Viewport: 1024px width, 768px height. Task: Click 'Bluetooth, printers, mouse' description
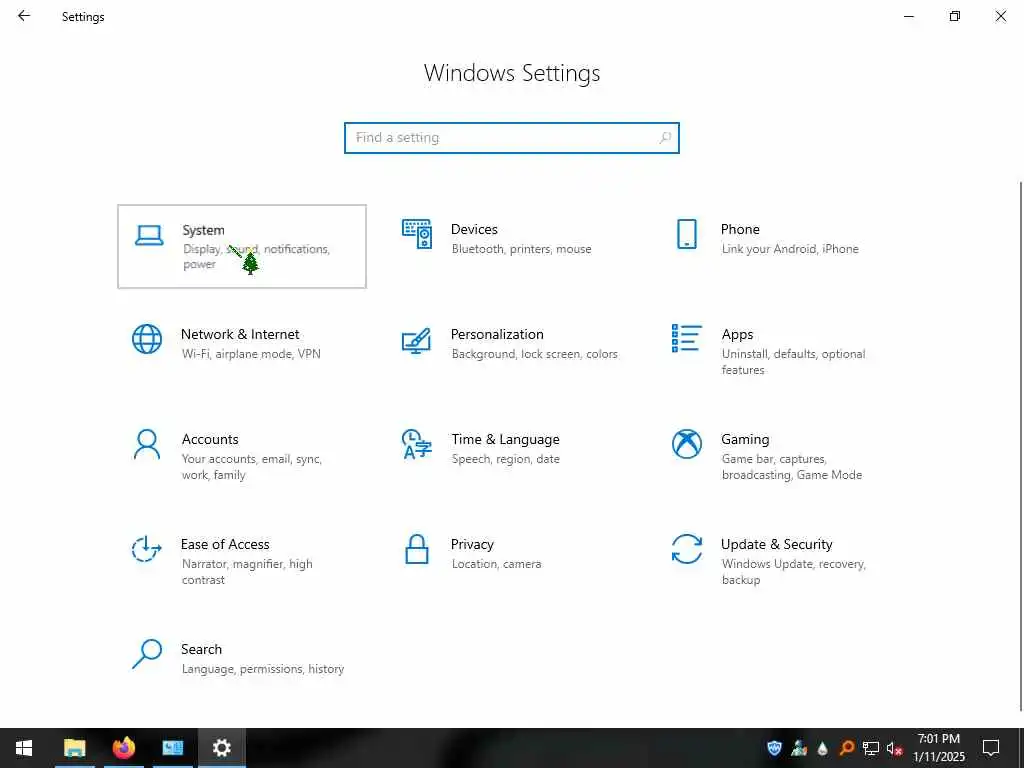(x=521, y=249)
